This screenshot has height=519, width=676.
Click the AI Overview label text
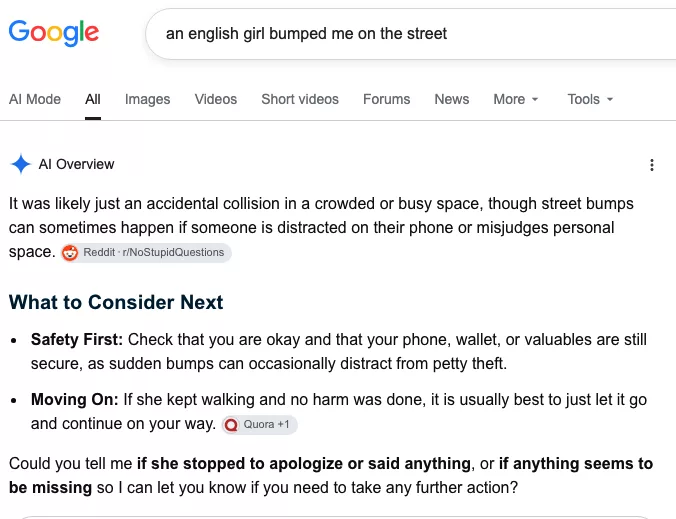76,164
